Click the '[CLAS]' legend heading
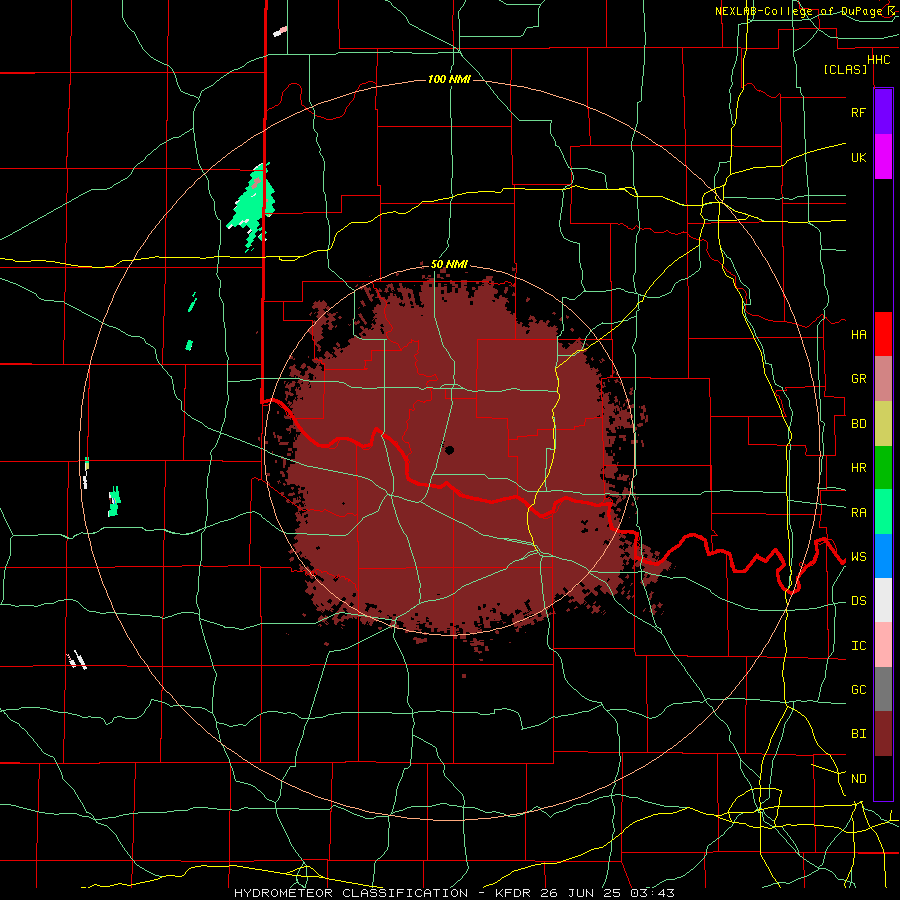Screen dimensions: 900x900 point(845,70)
